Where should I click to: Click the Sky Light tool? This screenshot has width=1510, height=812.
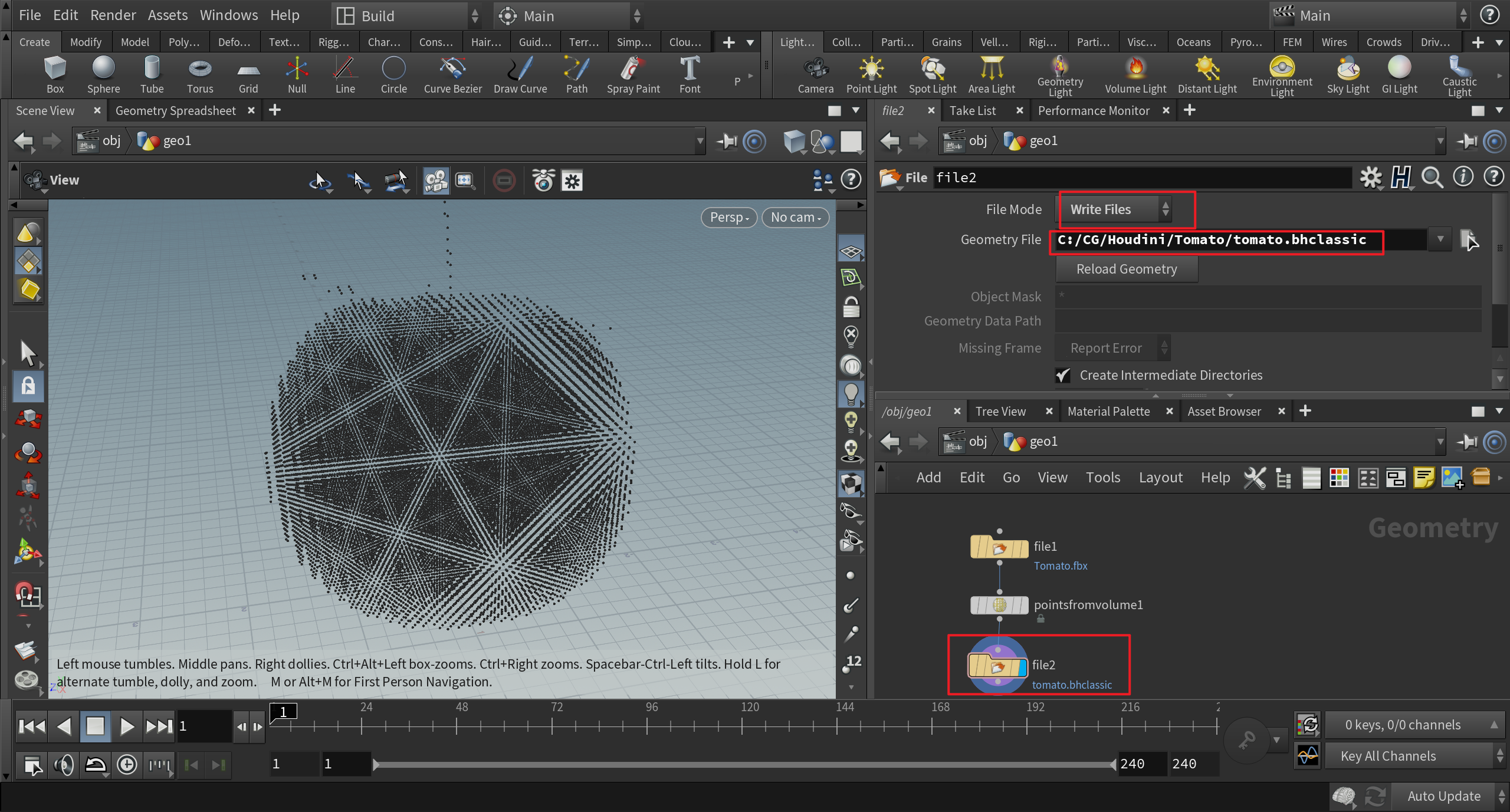[1348, 69]
